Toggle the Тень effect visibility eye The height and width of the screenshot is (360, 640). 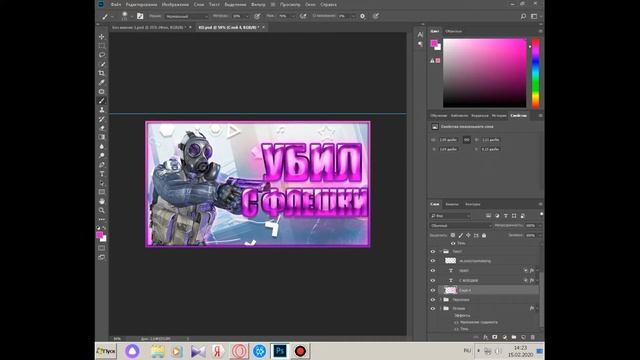click(453, 243)
